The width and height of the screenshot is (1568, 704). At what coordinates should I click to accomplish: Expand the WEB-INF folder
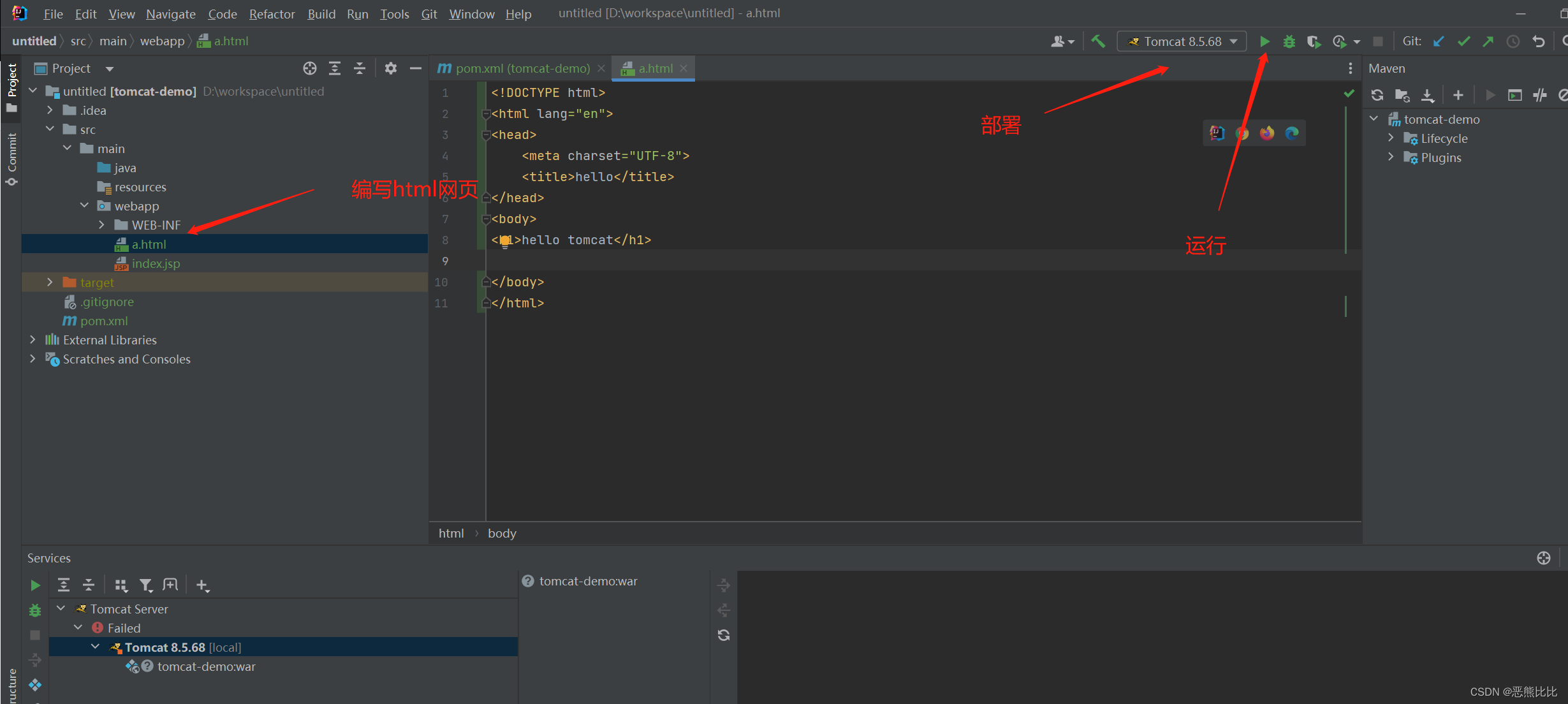(102, 225)
